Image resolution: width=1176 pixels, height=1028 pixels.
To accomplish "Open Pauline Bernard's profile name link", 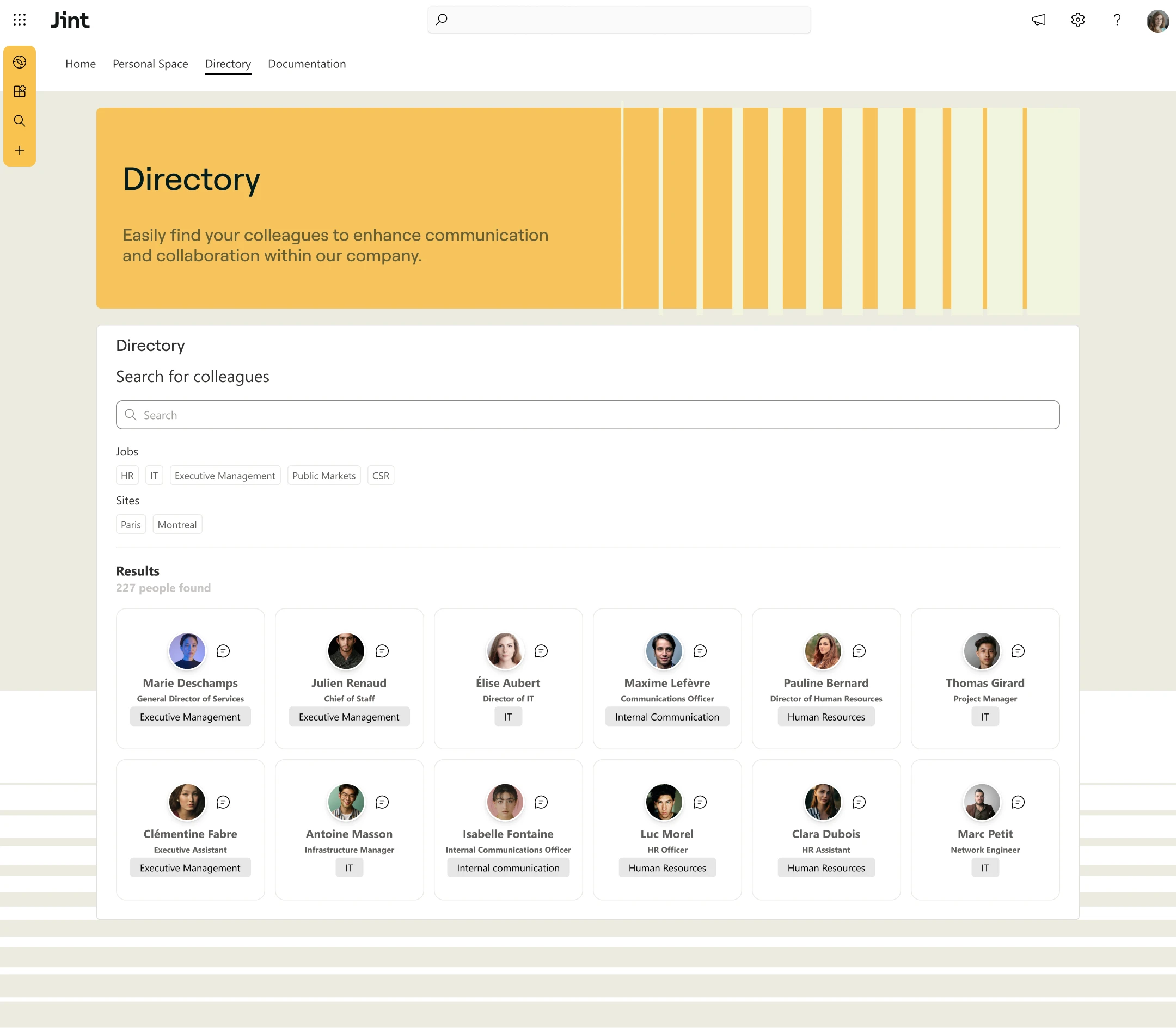I will 825,682.
